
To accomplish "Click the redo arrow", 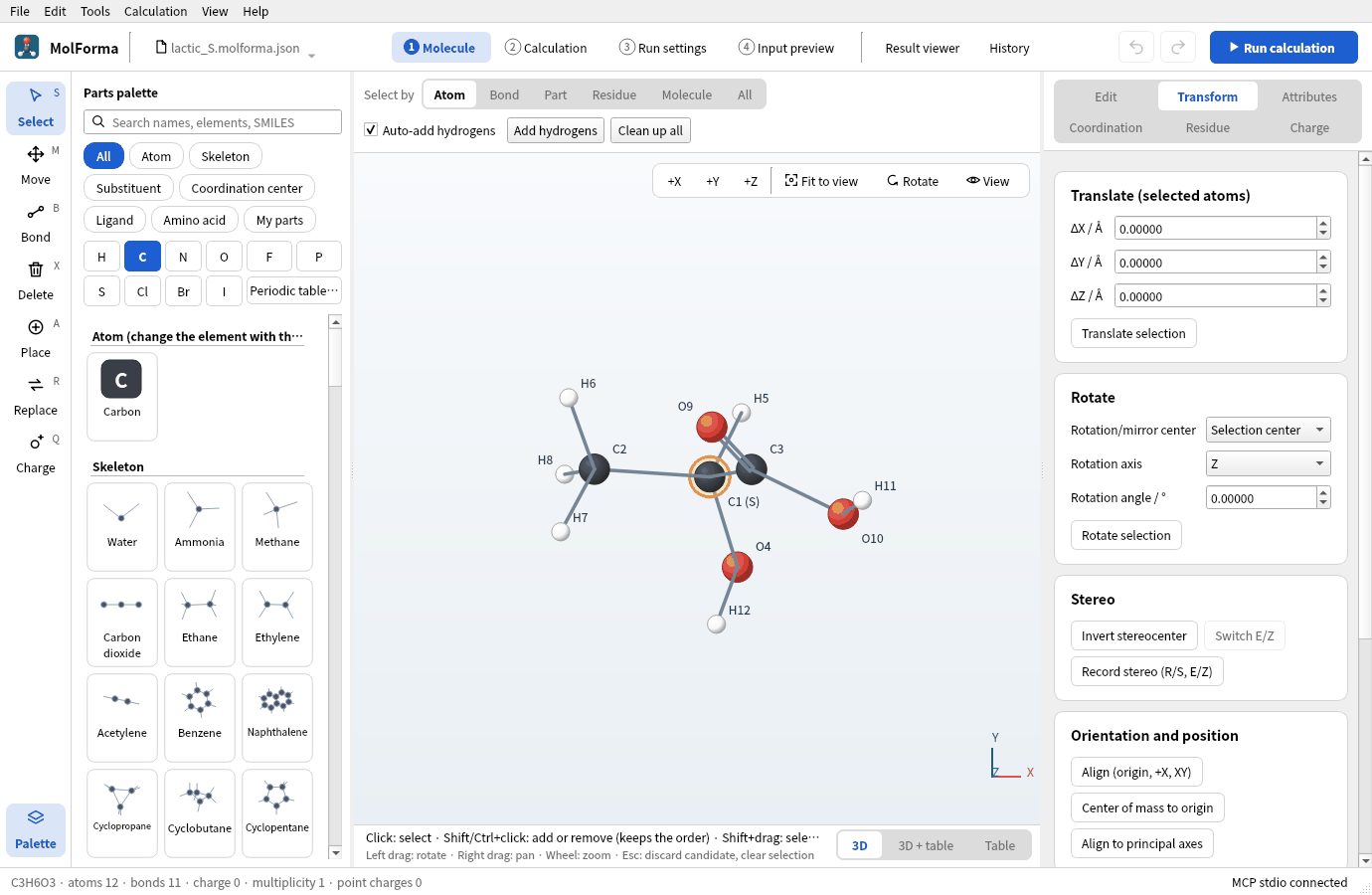I will tap(1178, 48).
